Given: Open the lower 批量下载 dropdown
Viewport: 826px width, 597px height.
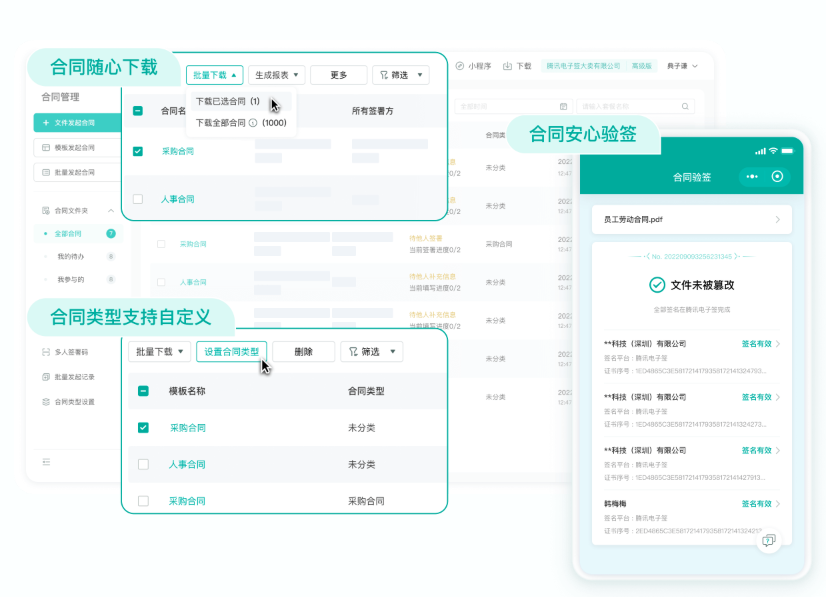Looking at the screenshot, I should (160, 351).
